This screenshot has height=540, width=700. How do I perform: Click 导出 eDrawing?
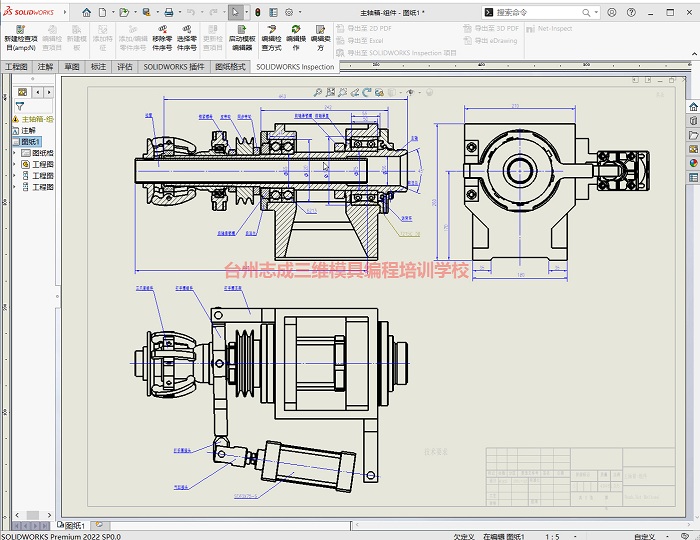coord(490,41)
